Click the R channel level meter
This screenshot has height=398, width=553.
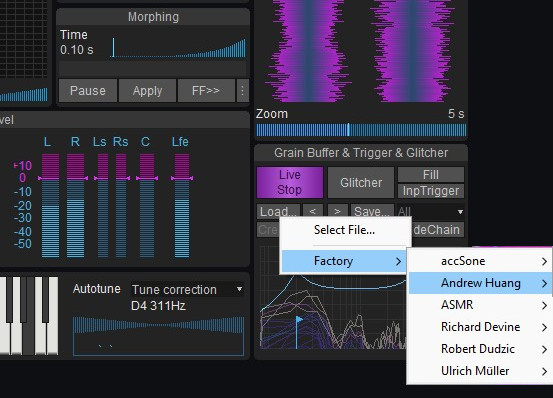(75, 205)
